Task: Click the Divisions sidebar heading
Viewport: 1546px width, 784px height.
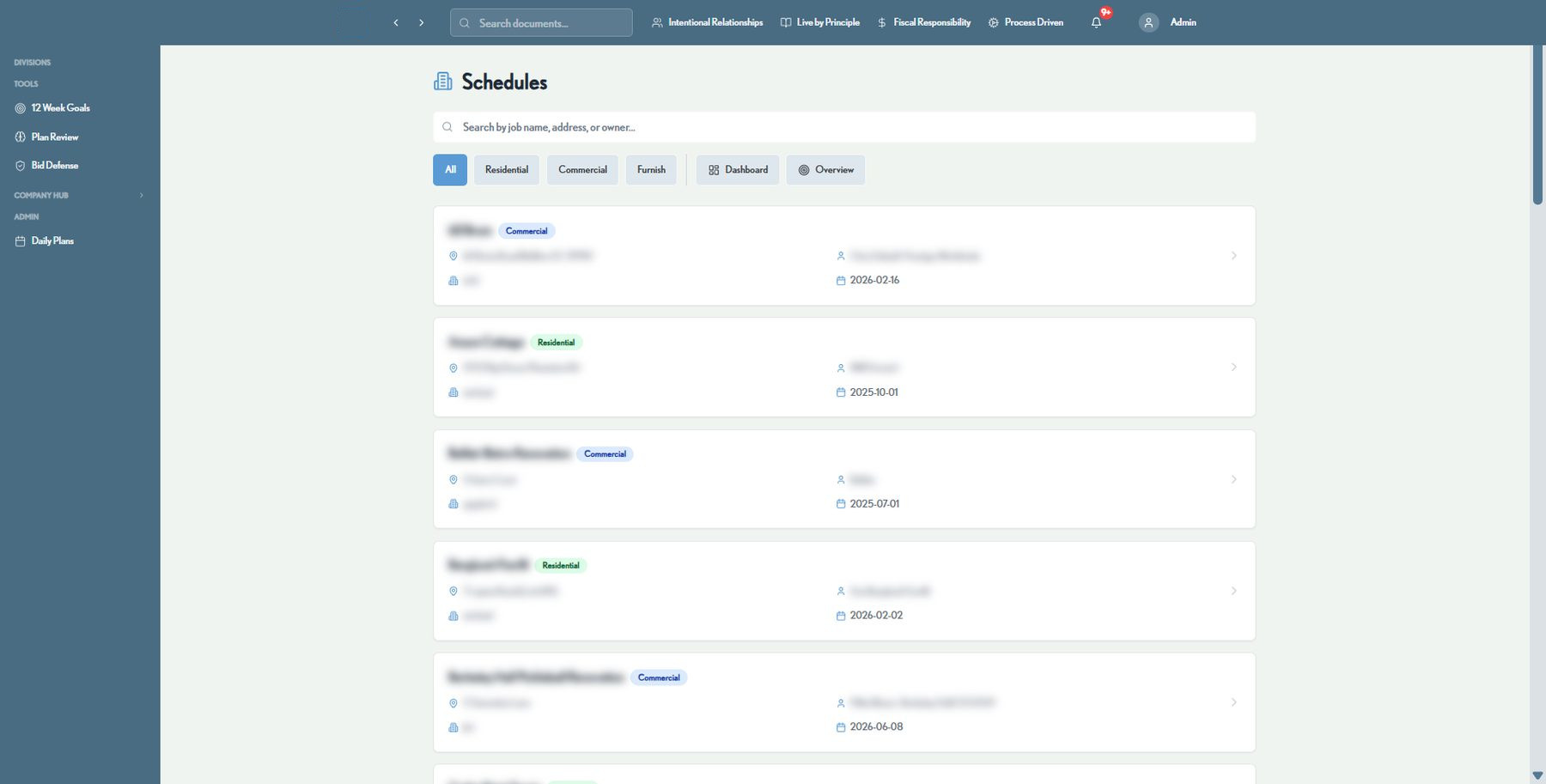Action: (33, 63)
